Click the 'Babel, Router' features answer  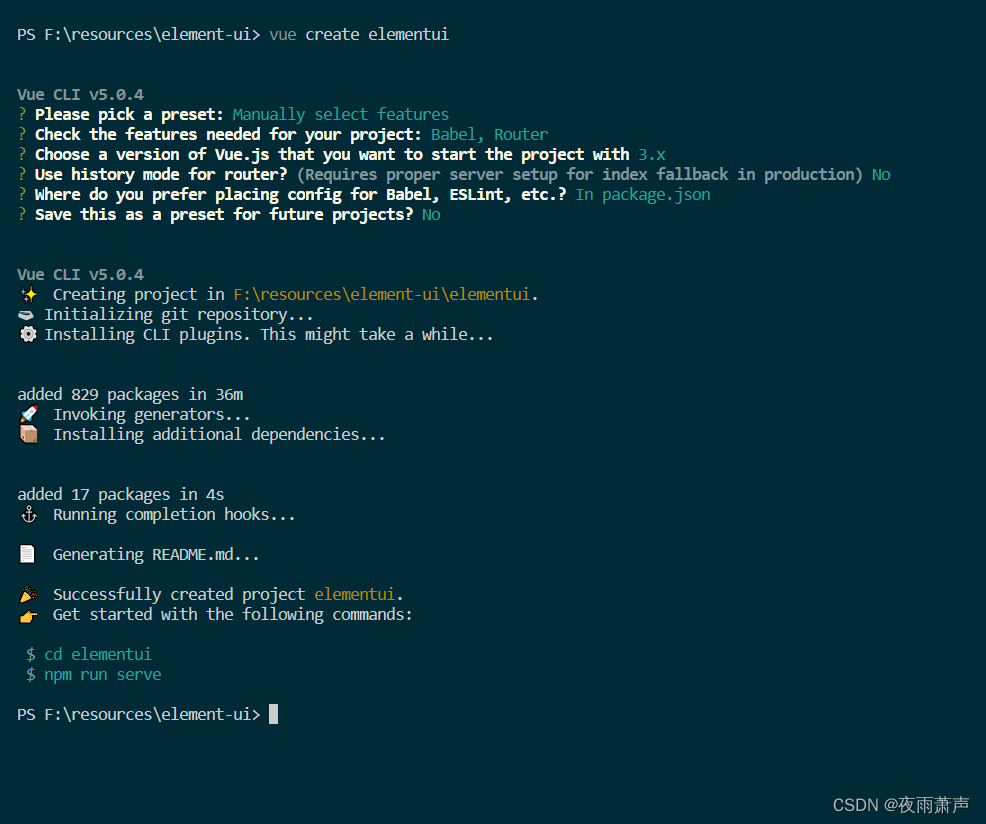(x=489, y=135)
